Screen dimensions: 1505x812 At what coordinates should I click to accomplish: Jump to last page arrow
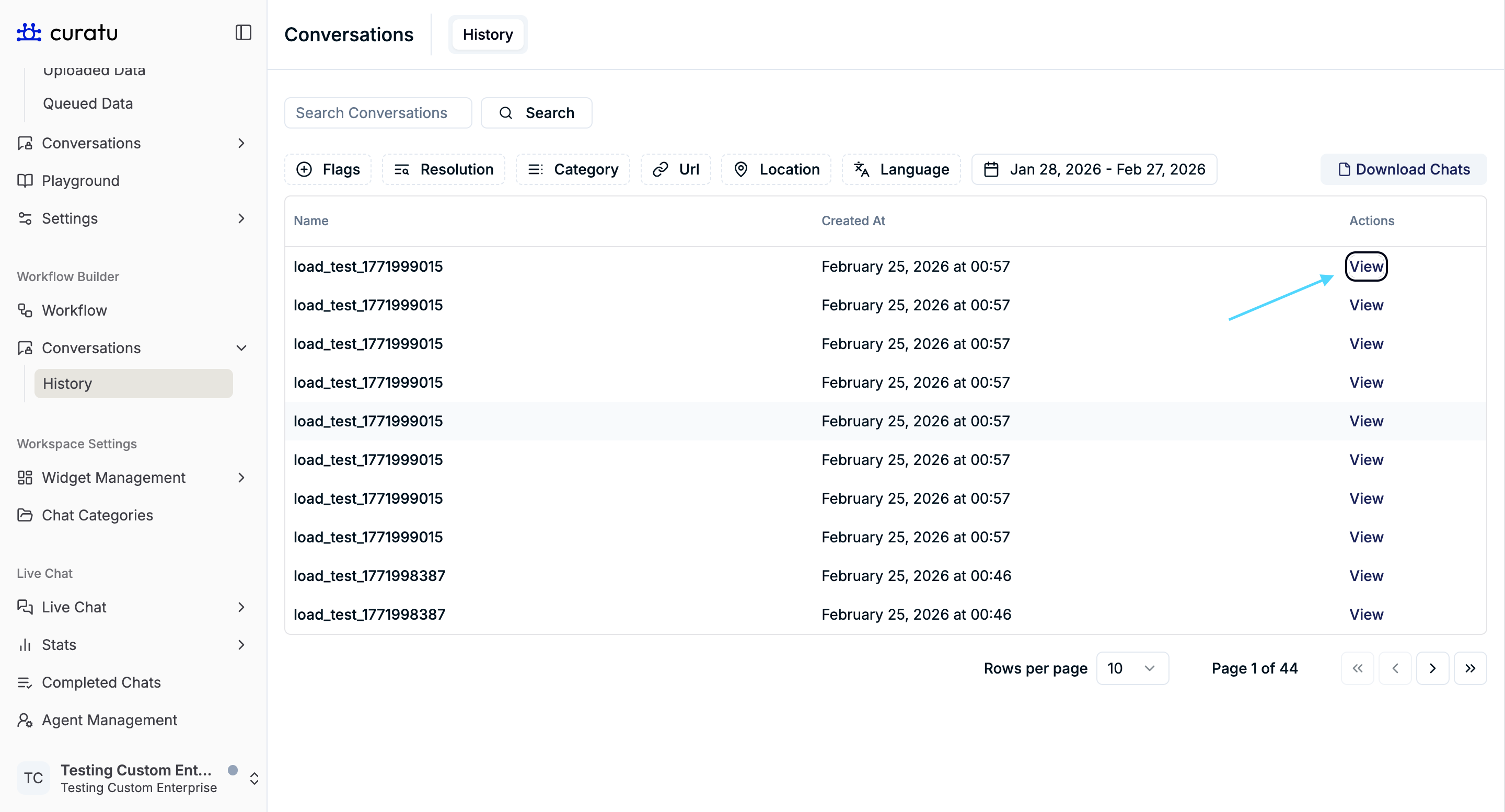click(x=1470, y=668)
